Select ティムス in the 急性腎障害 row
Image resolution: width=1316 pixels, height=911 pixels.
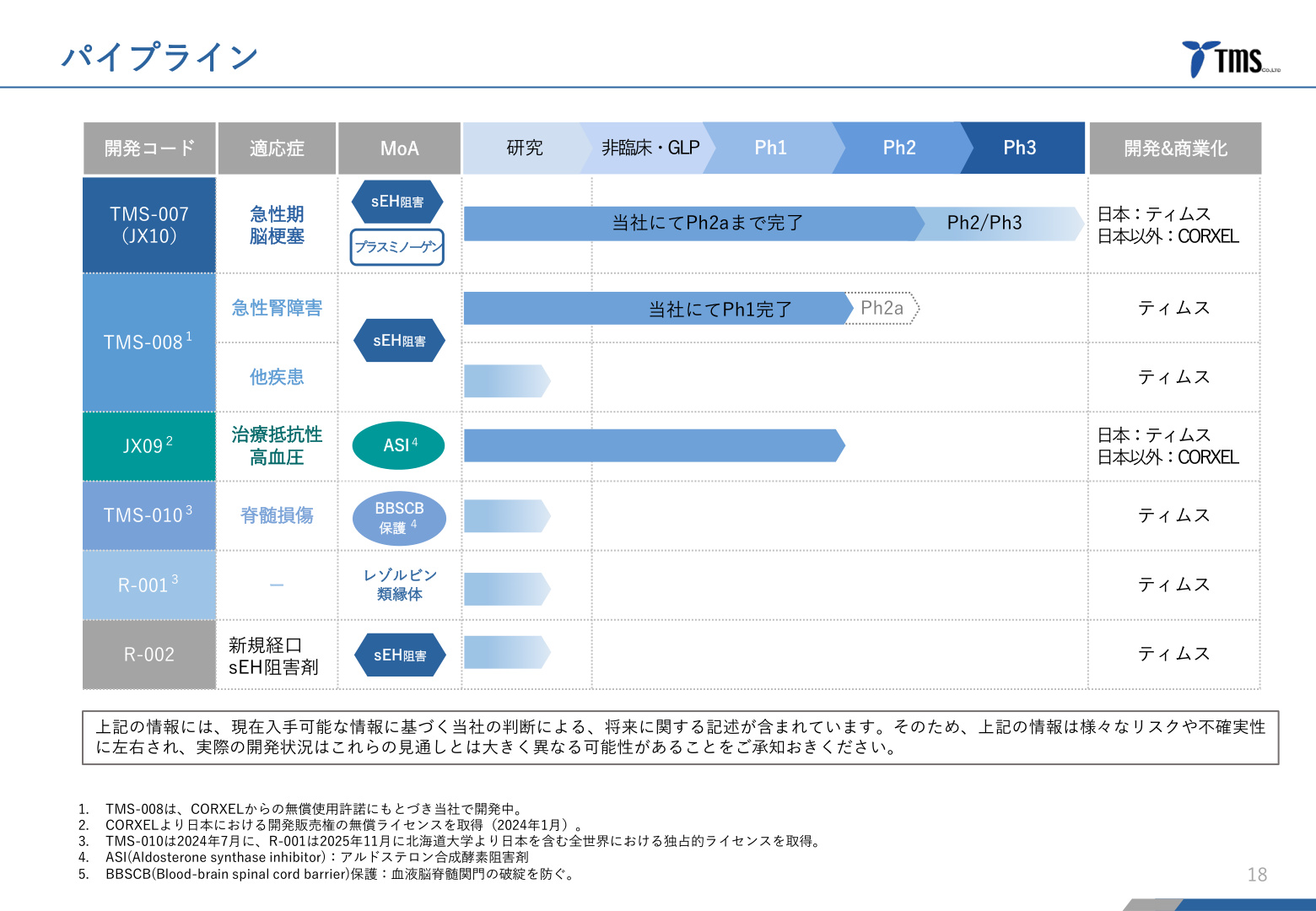(x=1174, y=308)
